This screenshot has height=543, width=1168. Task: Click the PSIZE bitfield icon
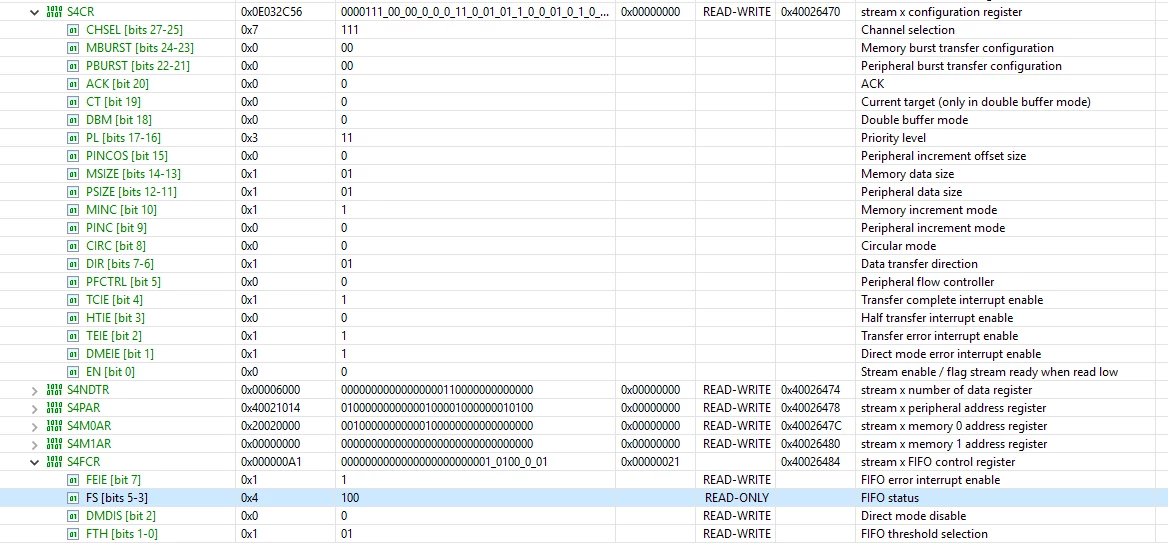[x=73, y=191]
